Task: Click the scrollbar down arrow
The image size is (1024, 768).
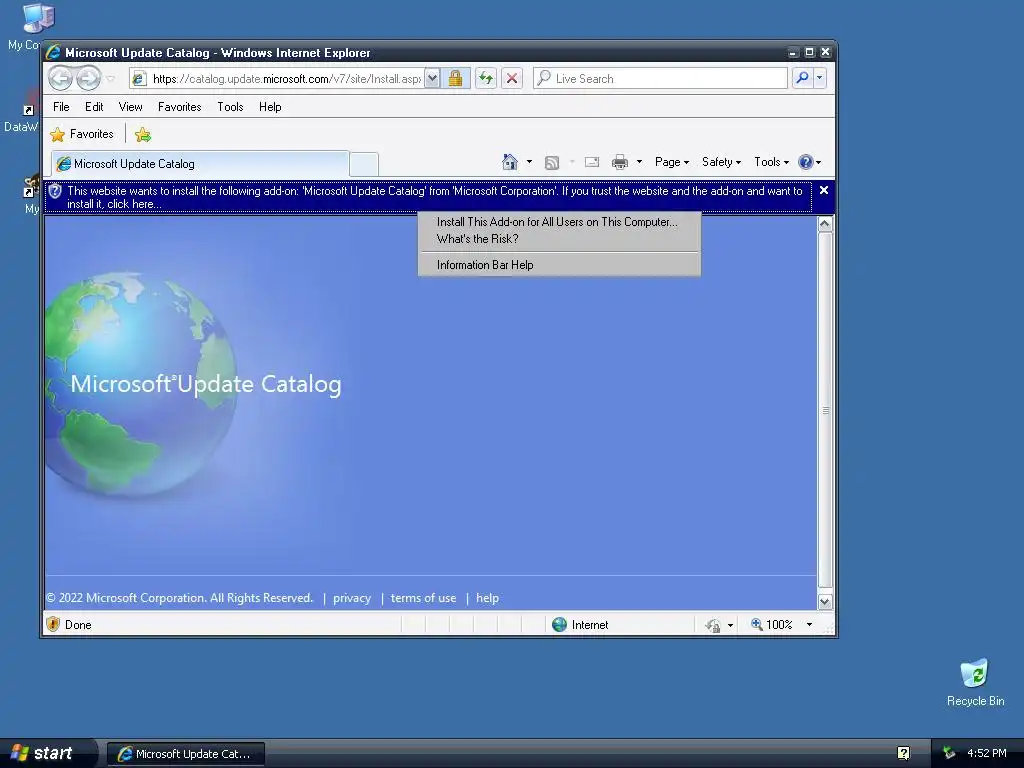Action: point(825,601)
